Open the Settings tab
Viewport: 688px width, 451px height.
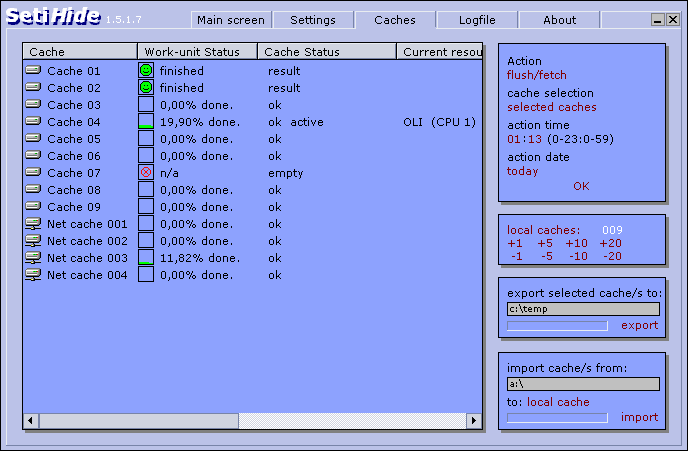pos(313,20)
